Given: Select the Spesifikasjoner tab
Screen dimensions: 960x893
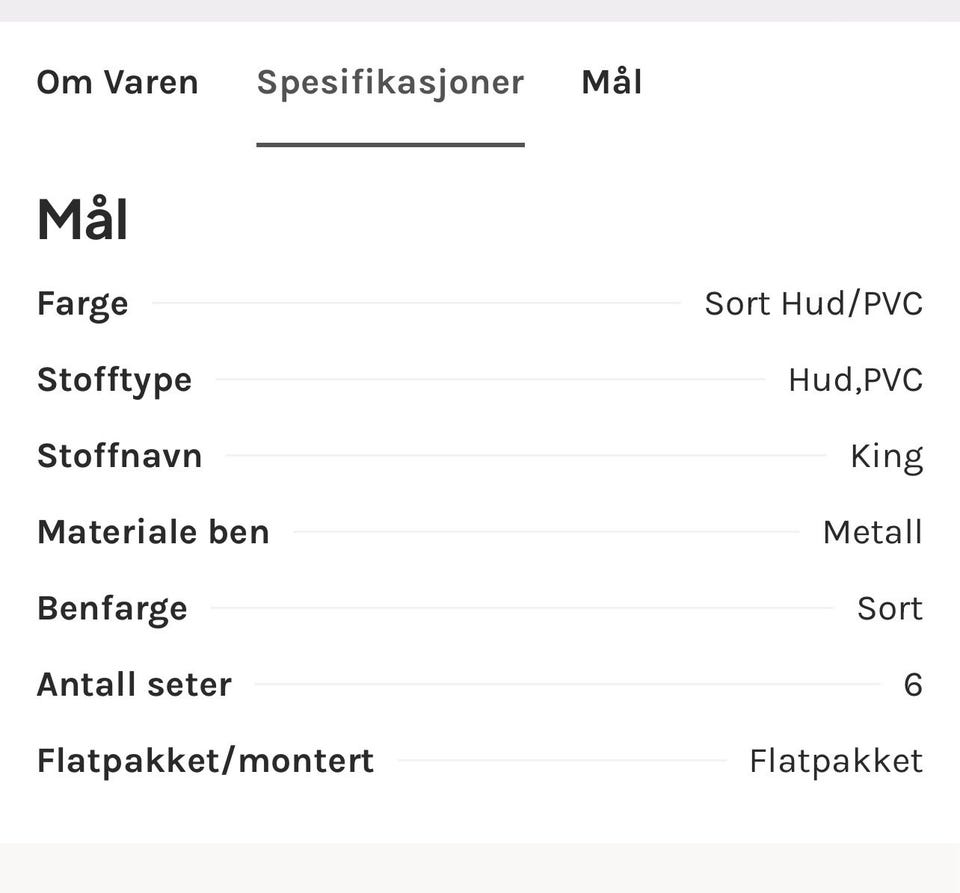Looking at the screenshot, I should (x=390, y=82).
